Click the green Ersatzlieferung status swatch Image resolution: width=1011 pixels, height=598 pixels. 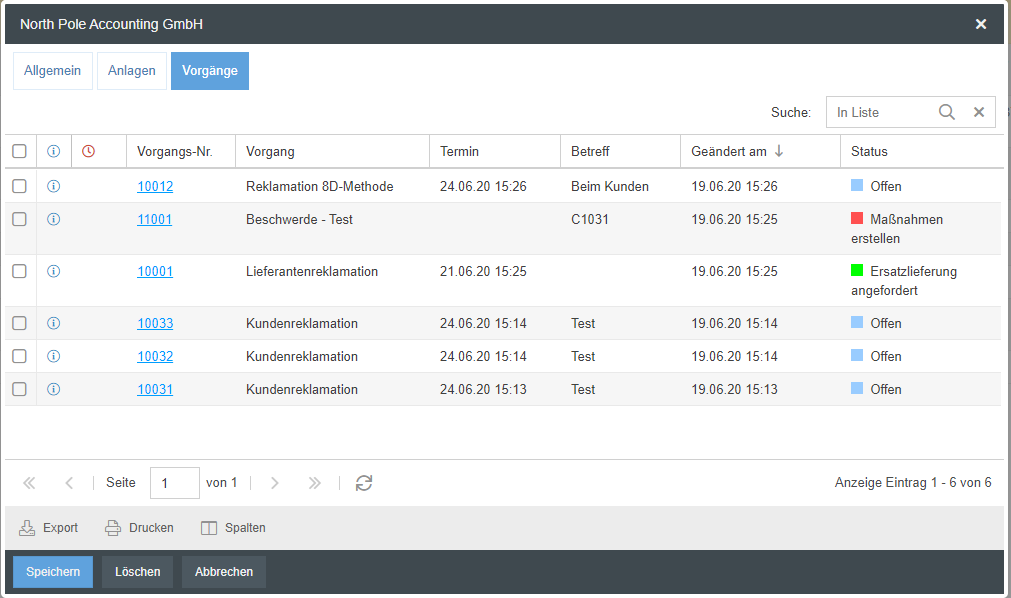coord(857,270)
